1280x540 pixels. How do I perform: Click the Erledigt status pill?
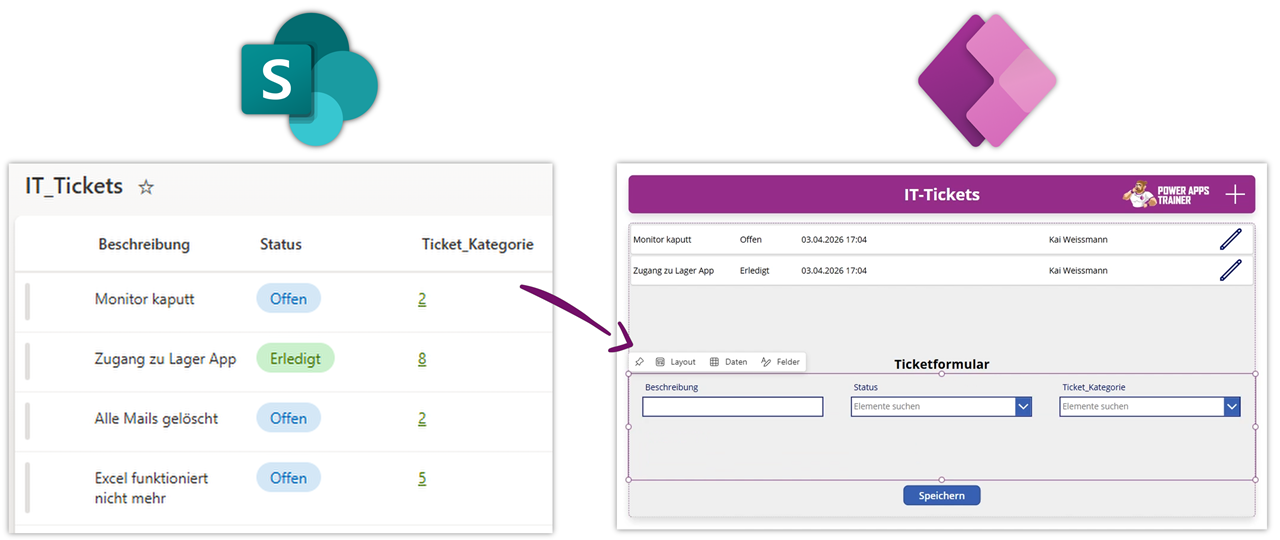point(295,358)
